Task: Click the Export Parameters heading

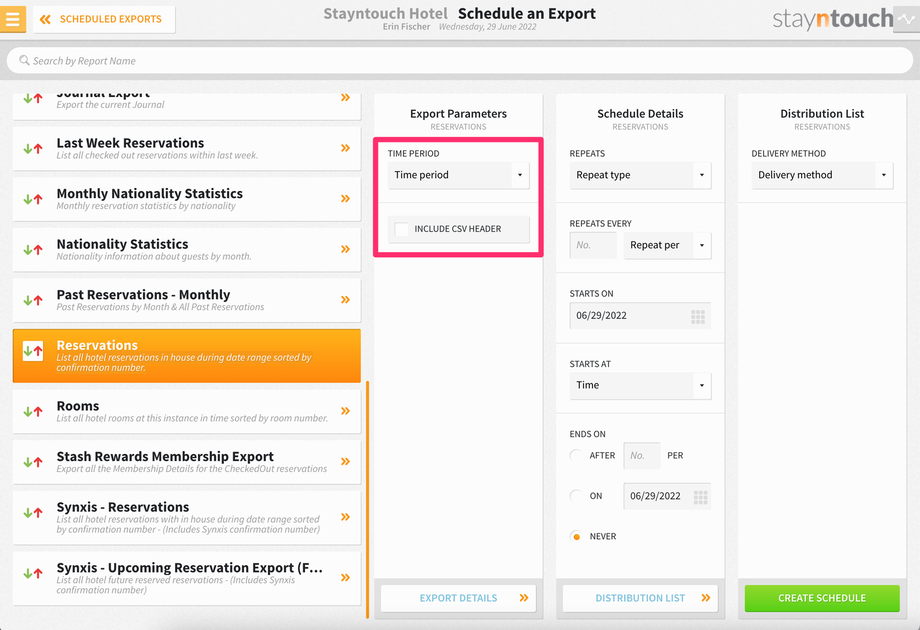Action: (458, 114)
